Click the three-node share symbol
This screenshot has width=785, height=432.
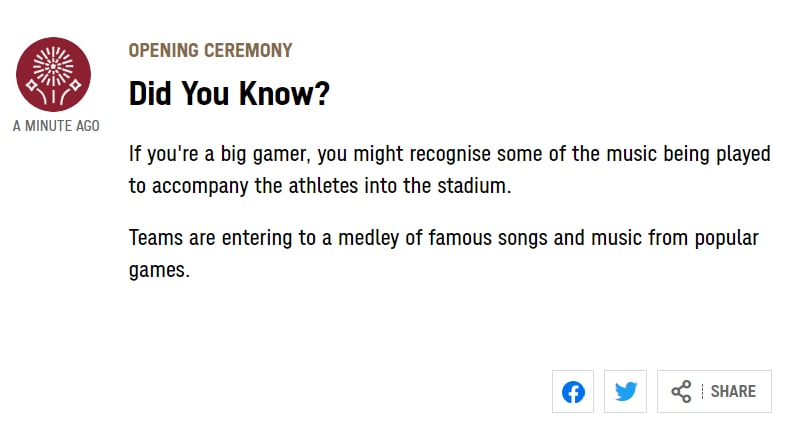(x=681, y=391)
